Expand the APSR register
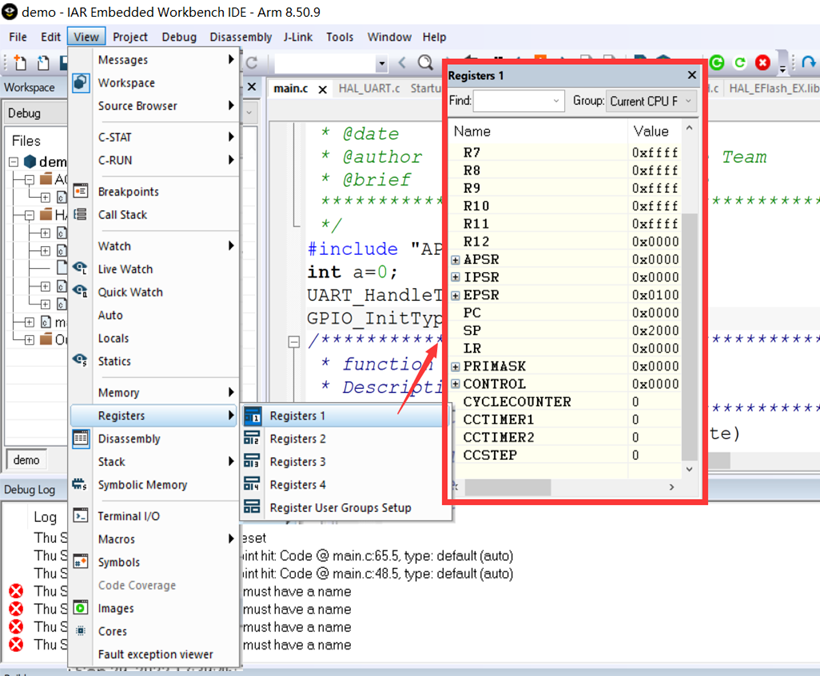820x676 pixels. [456, 260]
